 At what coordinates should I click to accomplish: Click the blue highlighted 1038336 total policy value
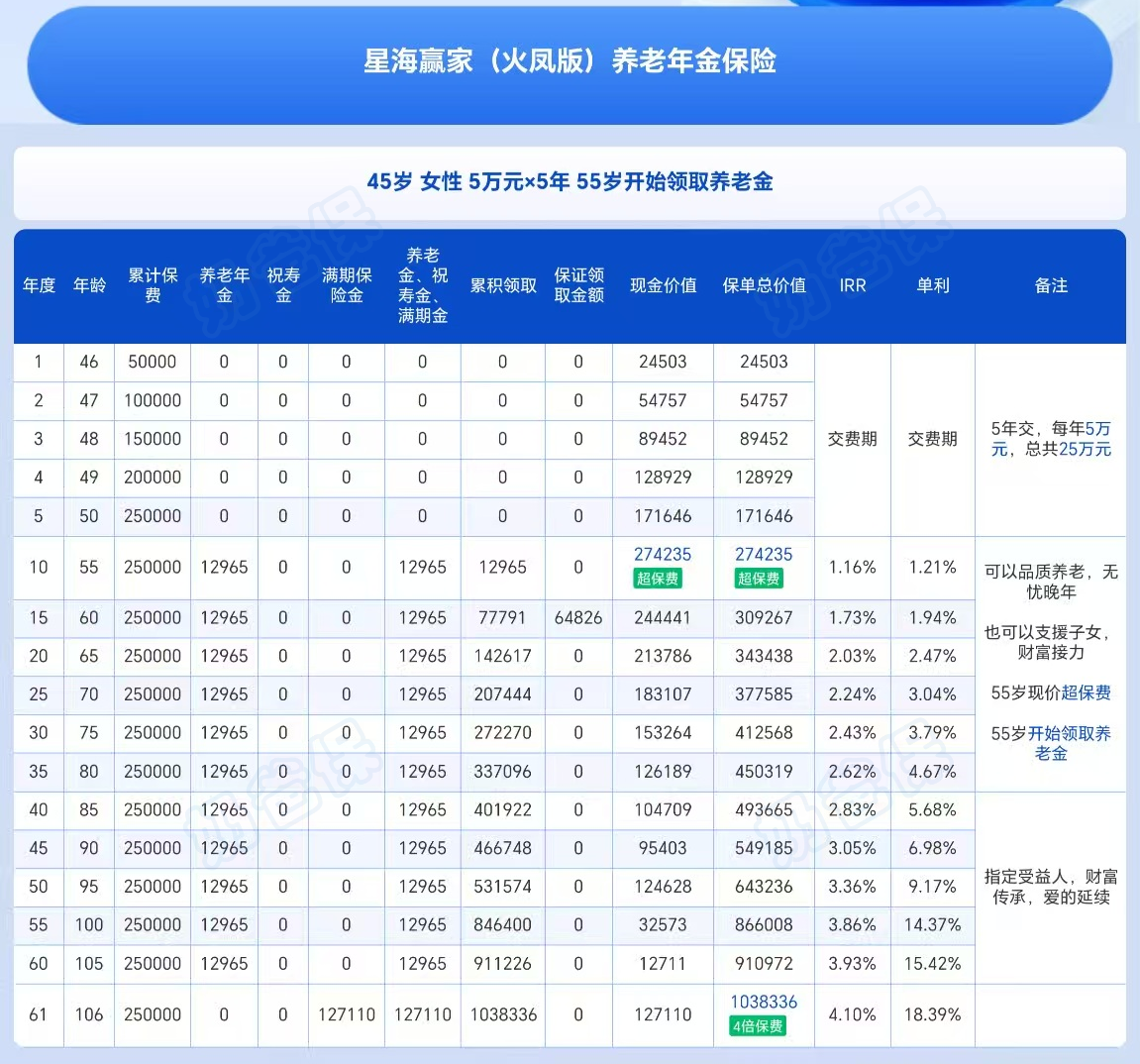tap(764, 1003)
